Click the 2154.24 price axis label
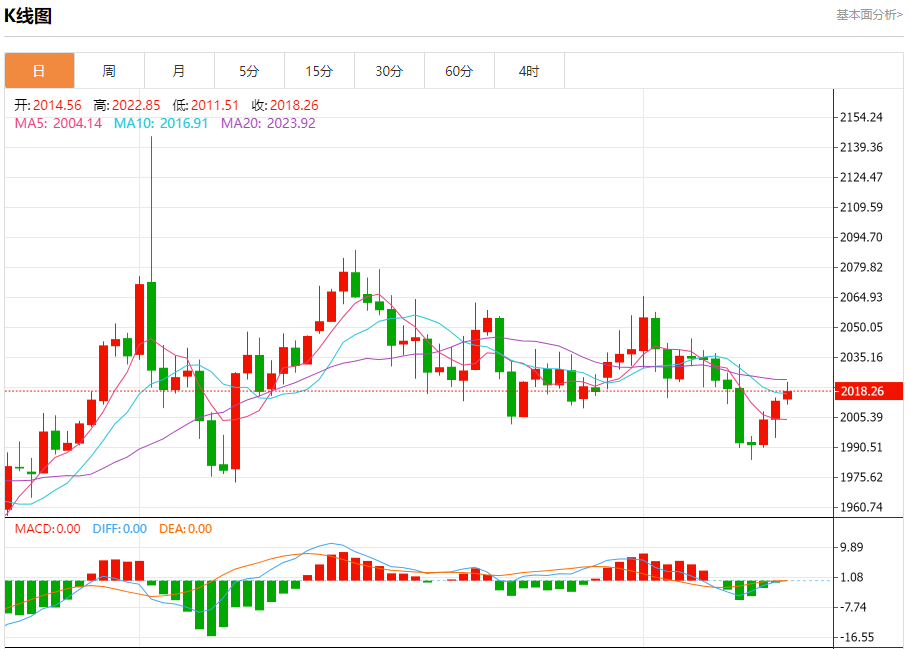Screen dimensions: 910x649 pyautogui.click(x=861, y=117)
